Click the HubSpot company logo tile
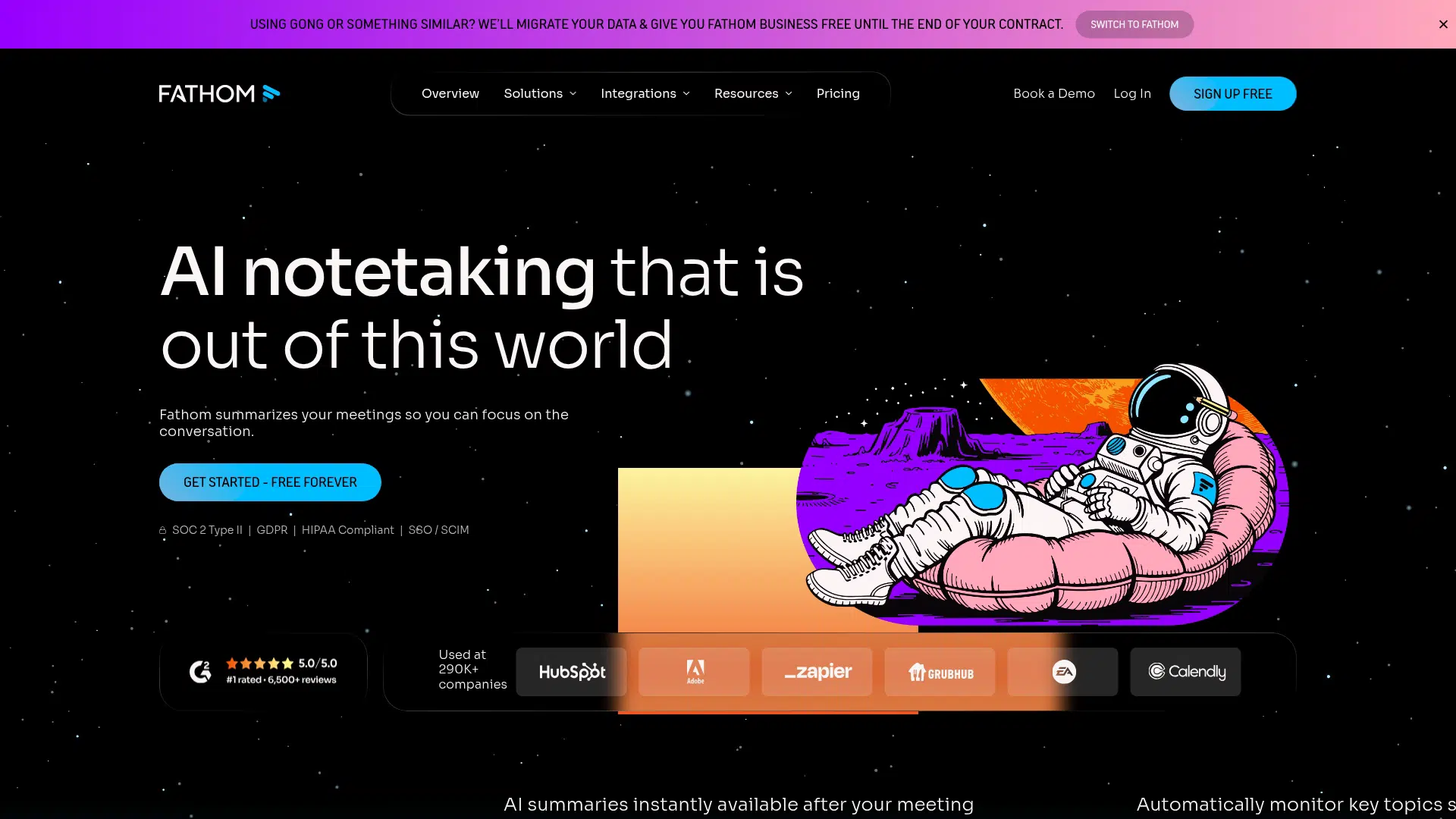This screenshot has height=819, width=1456. [571, 672]
